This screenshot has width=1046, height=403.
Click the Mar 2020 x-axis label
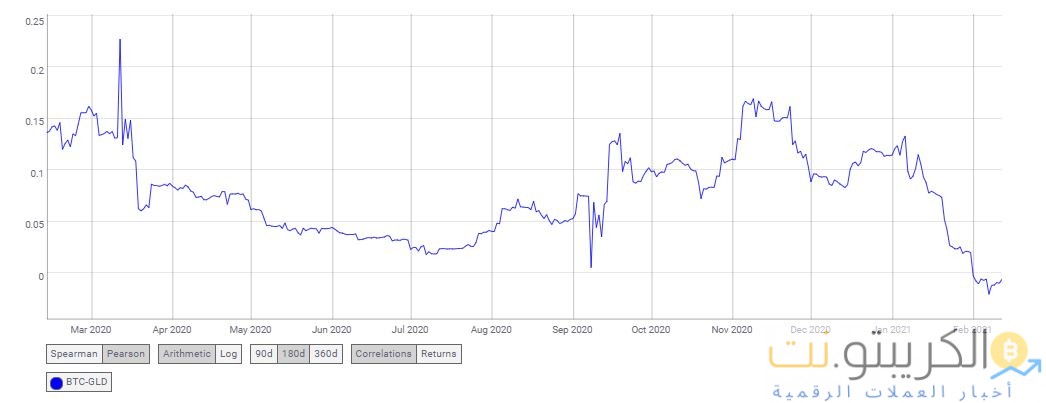click(x=91, y=329)
